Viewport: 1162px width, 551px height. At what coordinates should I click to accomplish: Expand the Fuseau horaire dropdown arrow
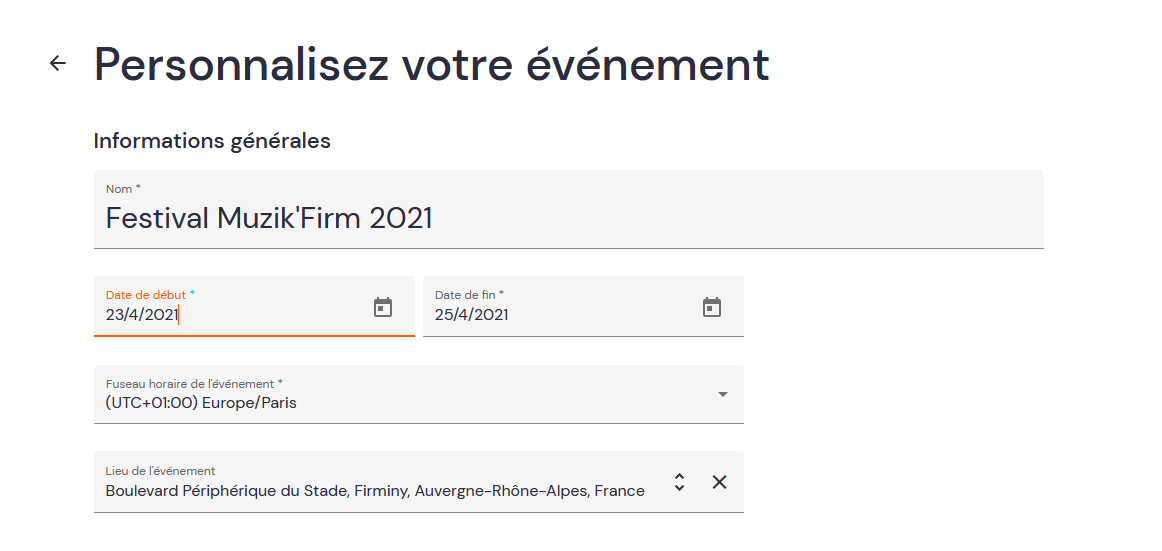tap(723, 395)
